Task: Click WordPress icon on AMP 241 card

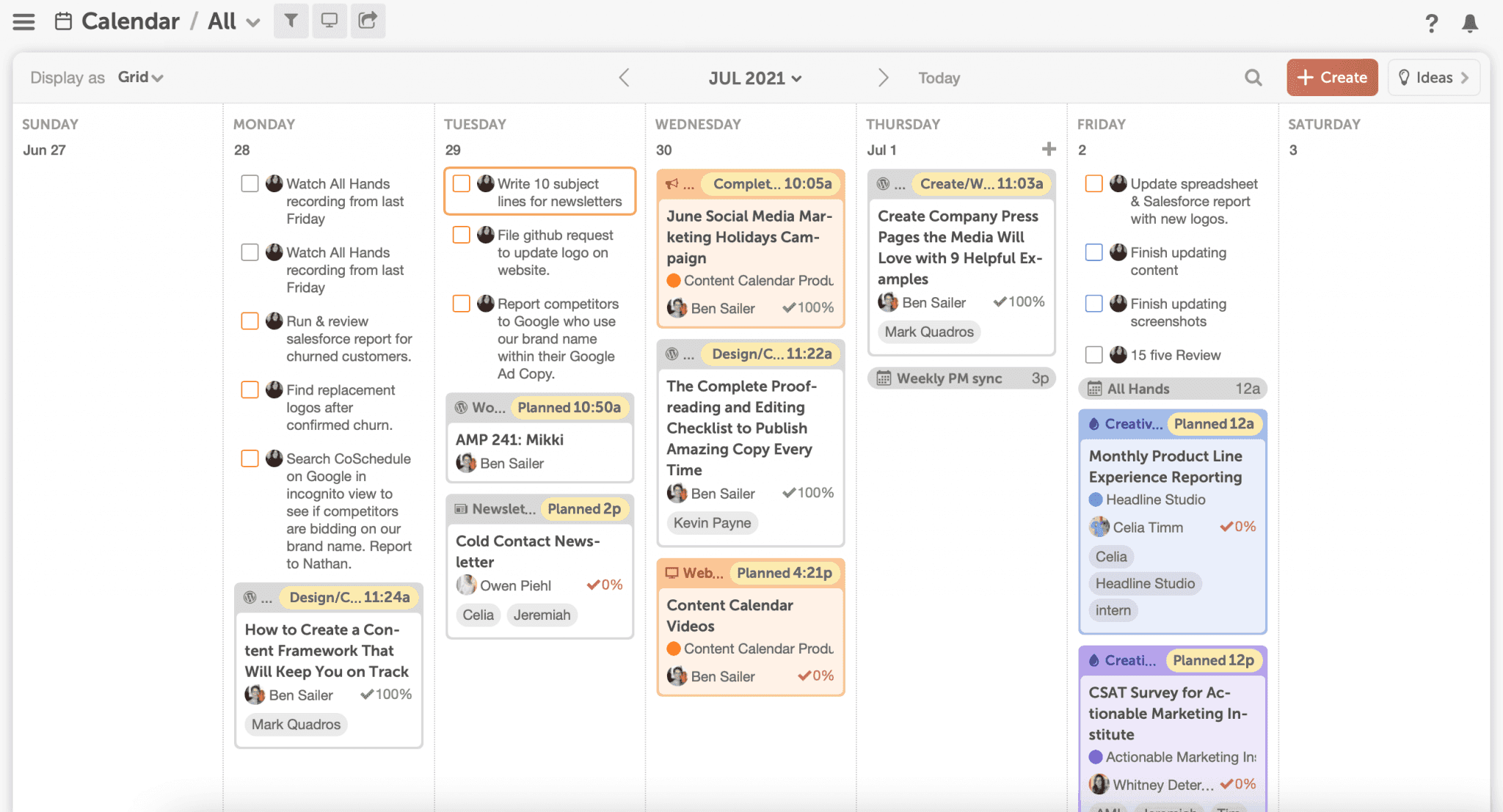Action: (x=461, y=408)
